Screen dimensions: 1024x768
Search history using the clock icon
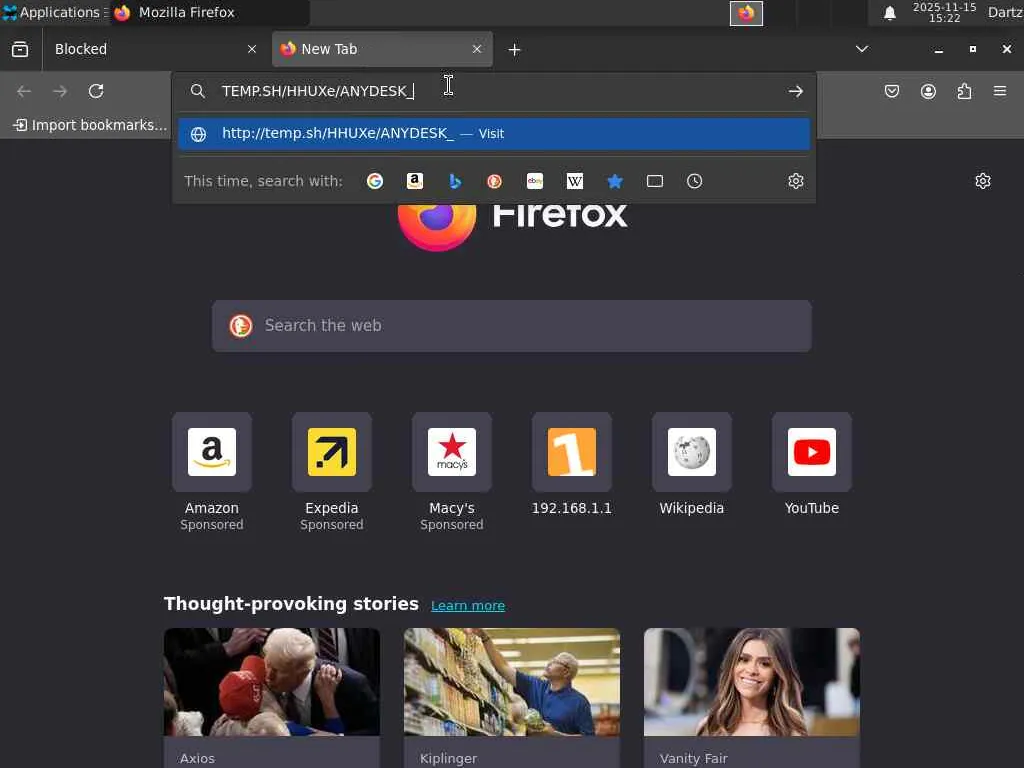click(x=695, y=181)
